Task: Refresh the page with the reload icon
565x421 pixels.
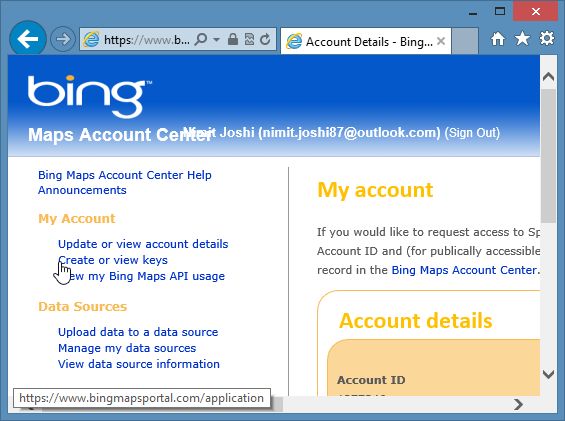Action: click(x=265, y=39)
